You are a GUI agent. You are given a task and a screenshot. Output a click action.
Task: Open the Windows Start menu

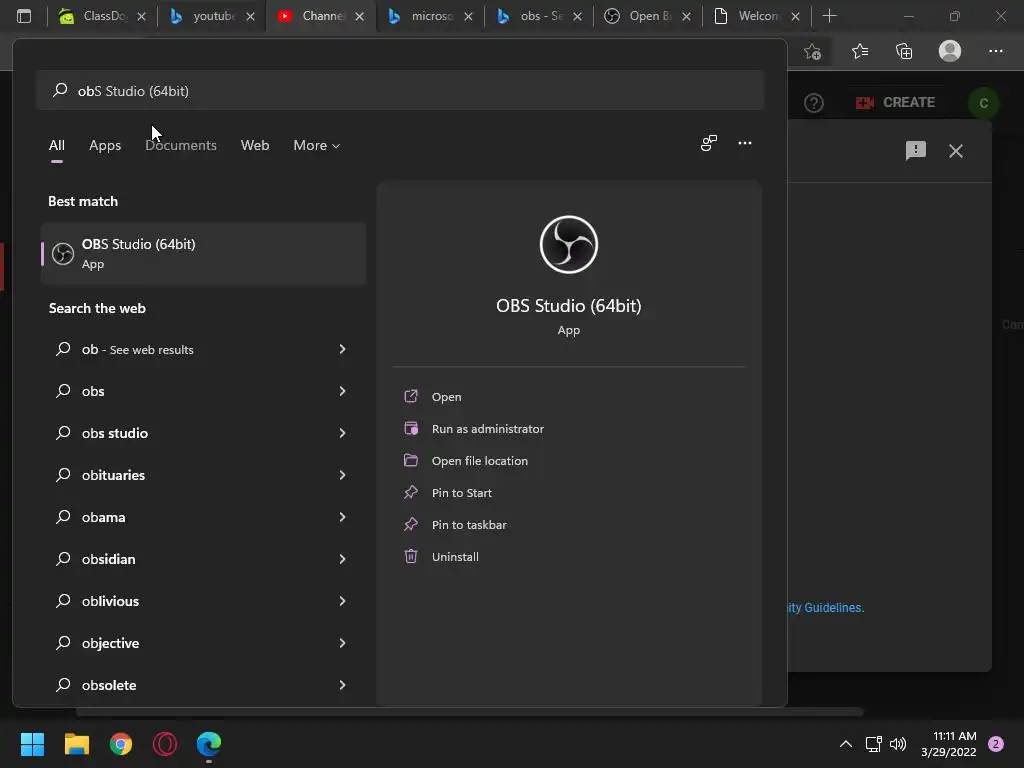[32, 744]
